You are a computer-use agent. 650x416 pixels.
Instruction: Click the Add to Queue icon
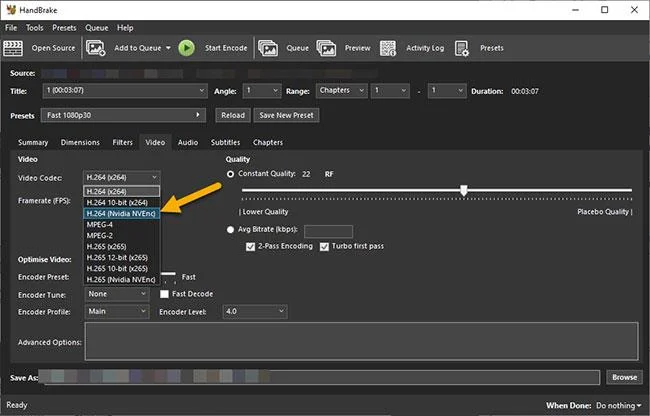coord(95,48)
